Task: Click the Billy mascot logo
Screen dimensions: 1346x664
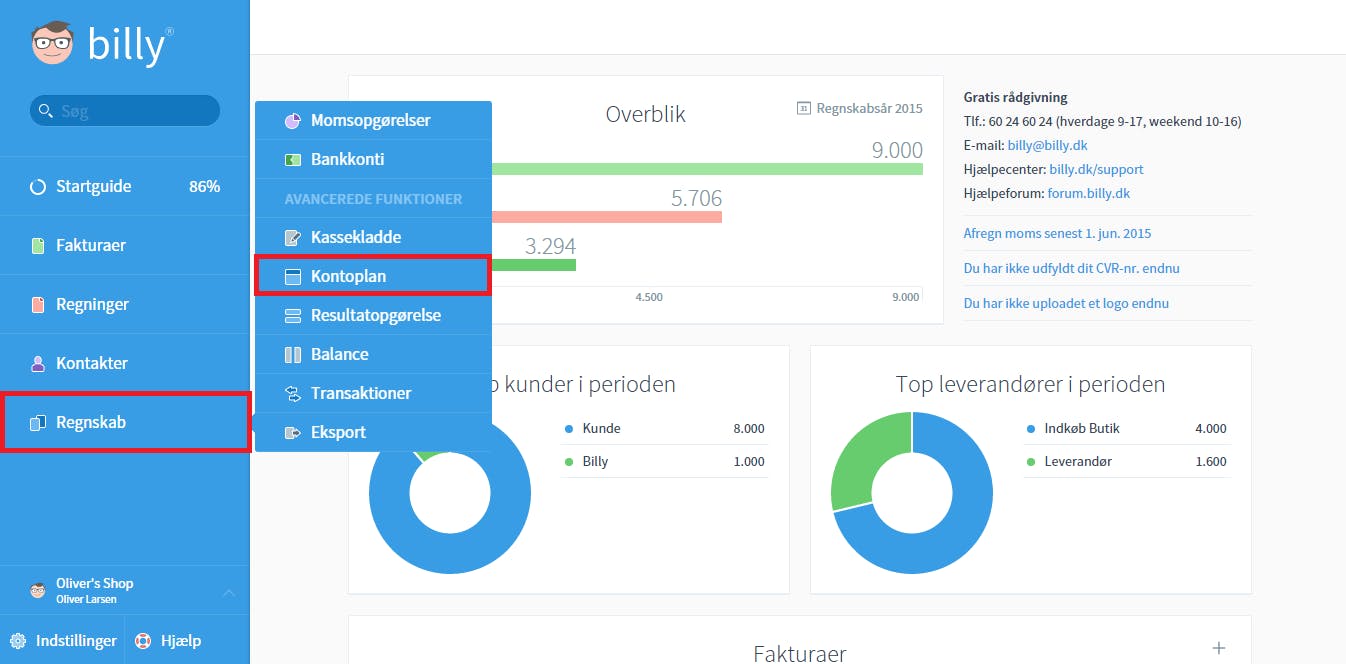Action: 52,45
